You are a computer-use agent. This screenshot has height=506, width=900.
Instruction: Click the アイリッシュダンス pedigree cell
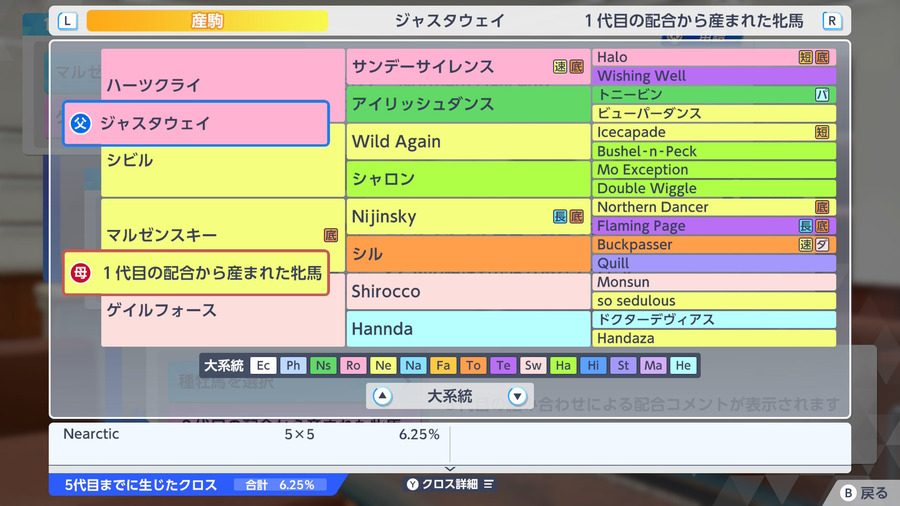[x=468, y=104]
